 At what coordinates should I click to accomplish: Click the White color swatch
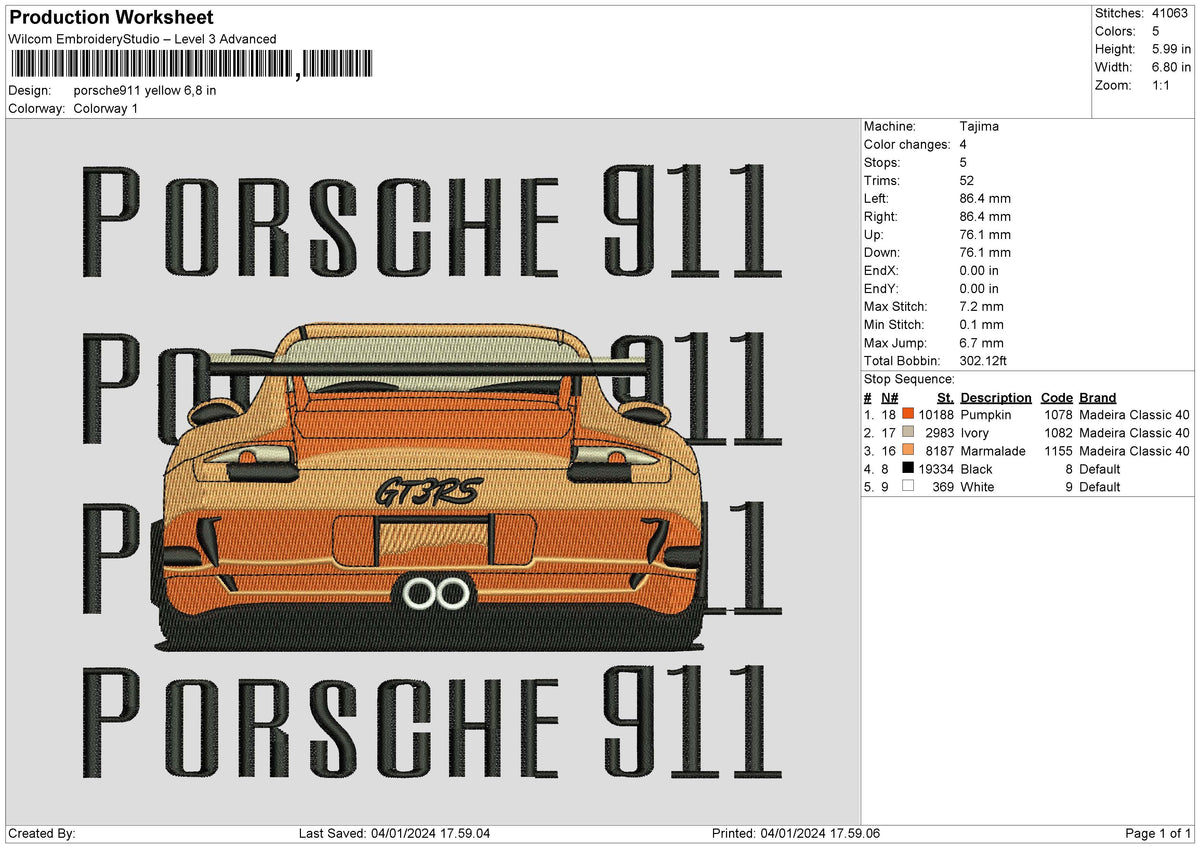908,486
